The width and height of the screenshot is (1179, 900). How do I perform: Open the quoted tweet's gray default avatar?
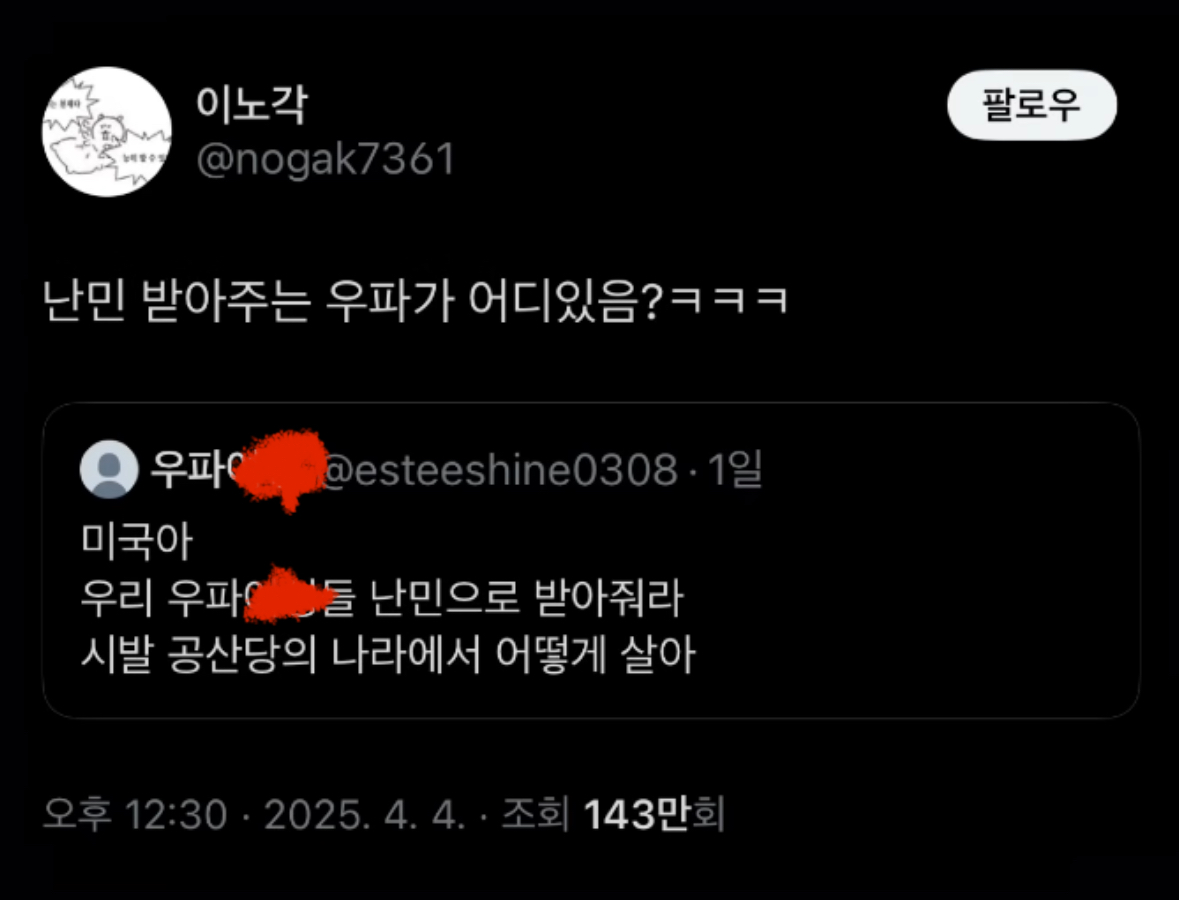(109, 469)
